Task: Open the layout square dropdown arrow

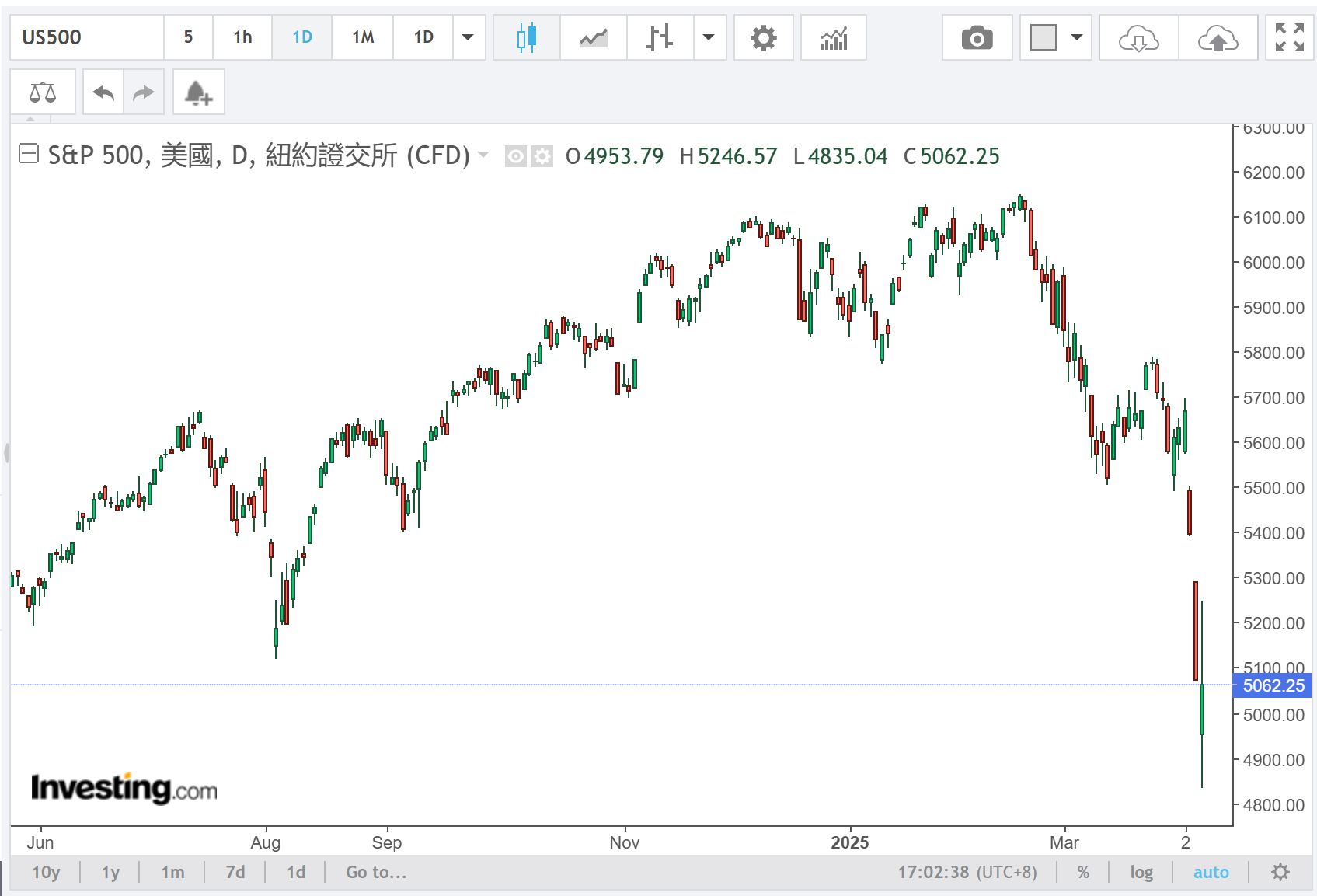Action: click(x=1077, y=37)
